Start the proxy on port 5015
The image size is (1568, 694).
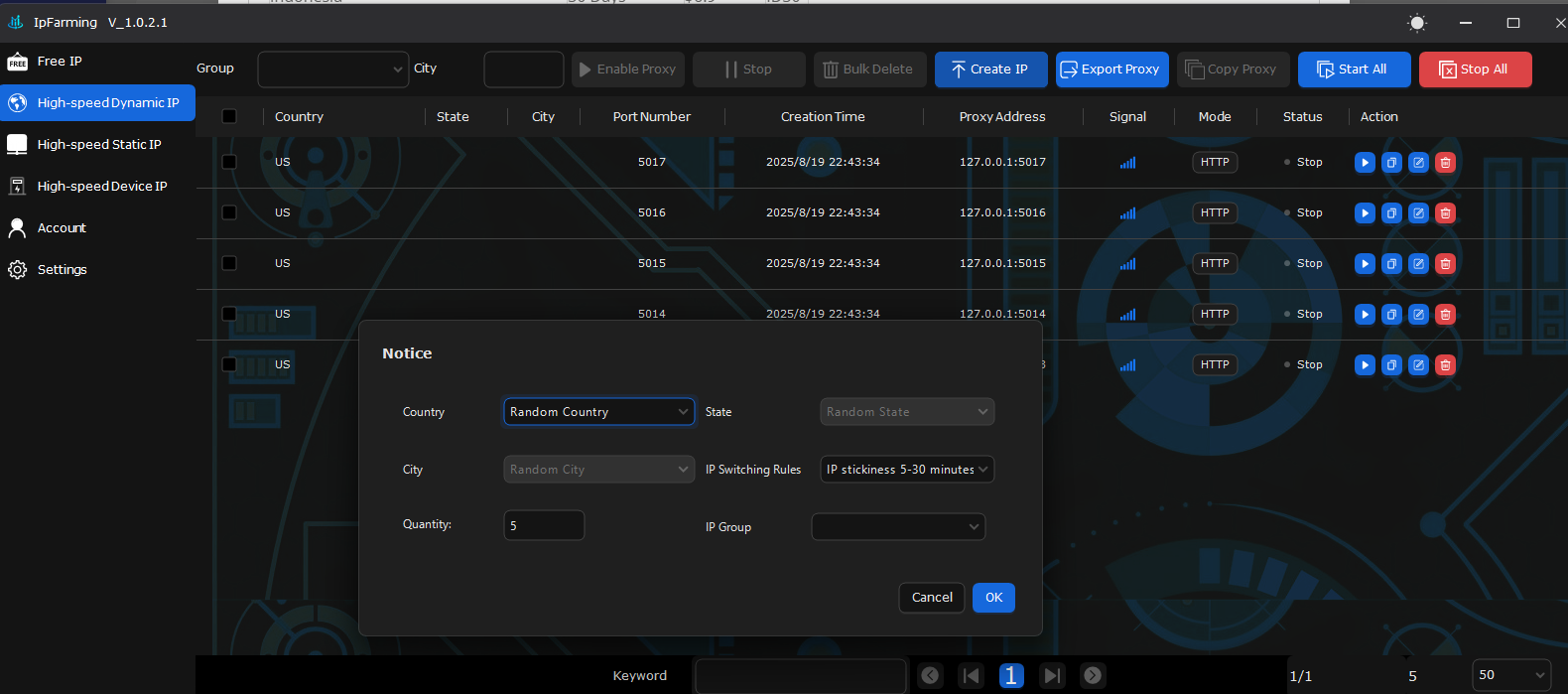(x=1365, y=263)
